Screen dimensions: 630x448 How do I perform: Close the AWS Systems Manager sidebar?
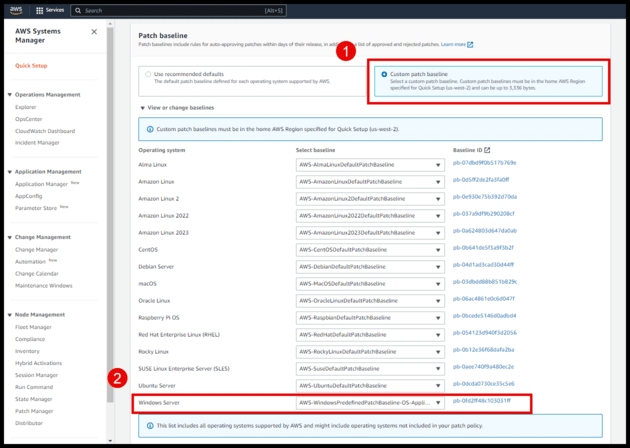[94, 32]
